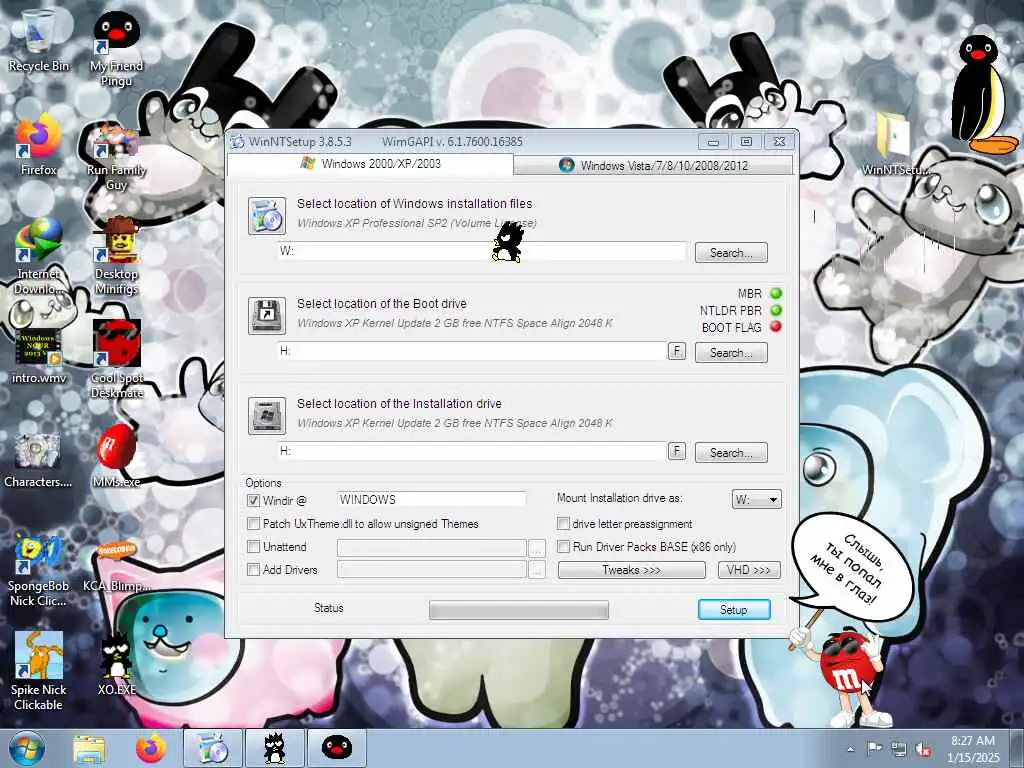The width and height of the screenshot is (1024, 768).
Task: Click the MBR green status light
Action: tap(776, 293)
